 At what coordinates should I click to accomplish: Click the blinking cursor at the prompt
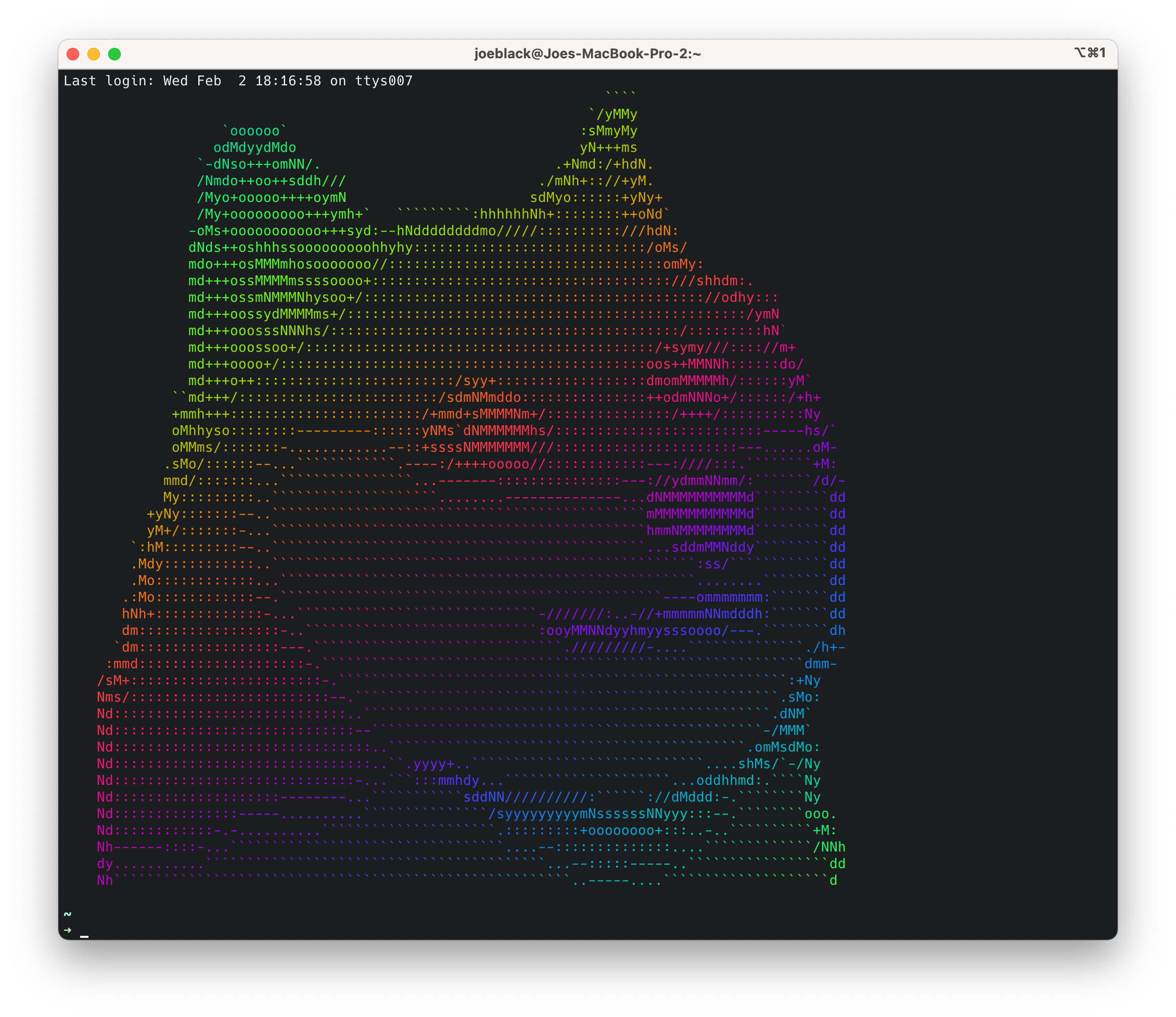[84, 936]
